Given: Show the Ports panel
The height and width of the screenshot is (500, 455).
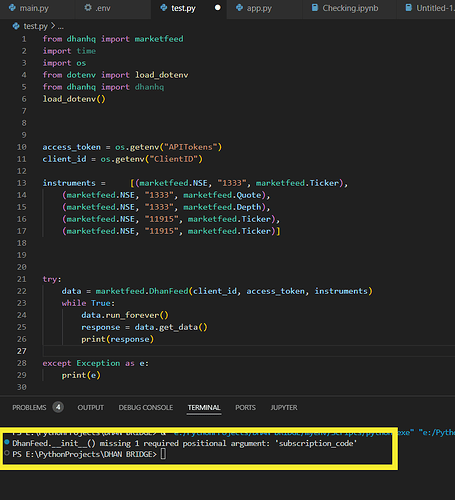Looking at the screenshot, I should point(245,407).
